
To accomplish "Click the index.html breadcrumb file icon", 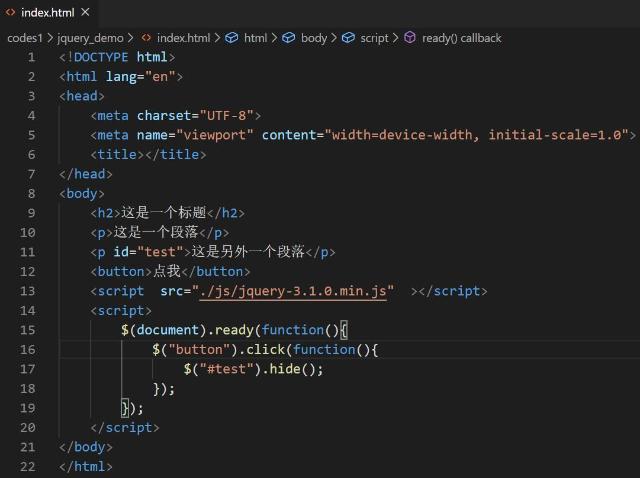I will 146,38.
